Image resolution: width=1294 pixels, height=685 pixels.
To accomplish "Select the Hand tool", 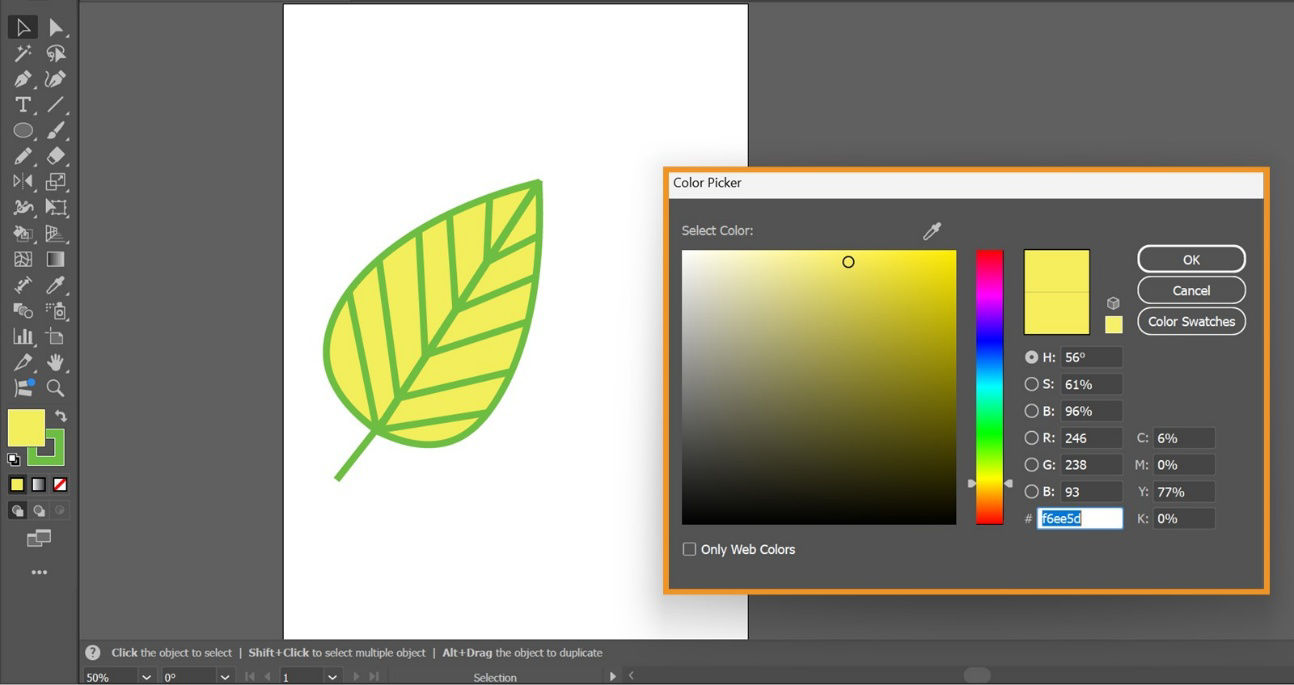I will [56, 363].
